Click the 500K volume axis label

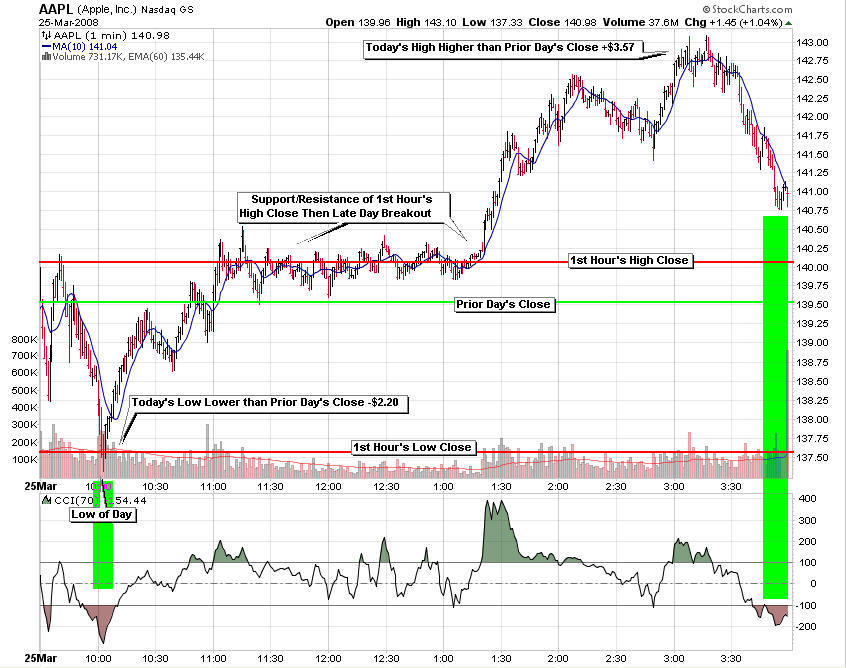24,390
